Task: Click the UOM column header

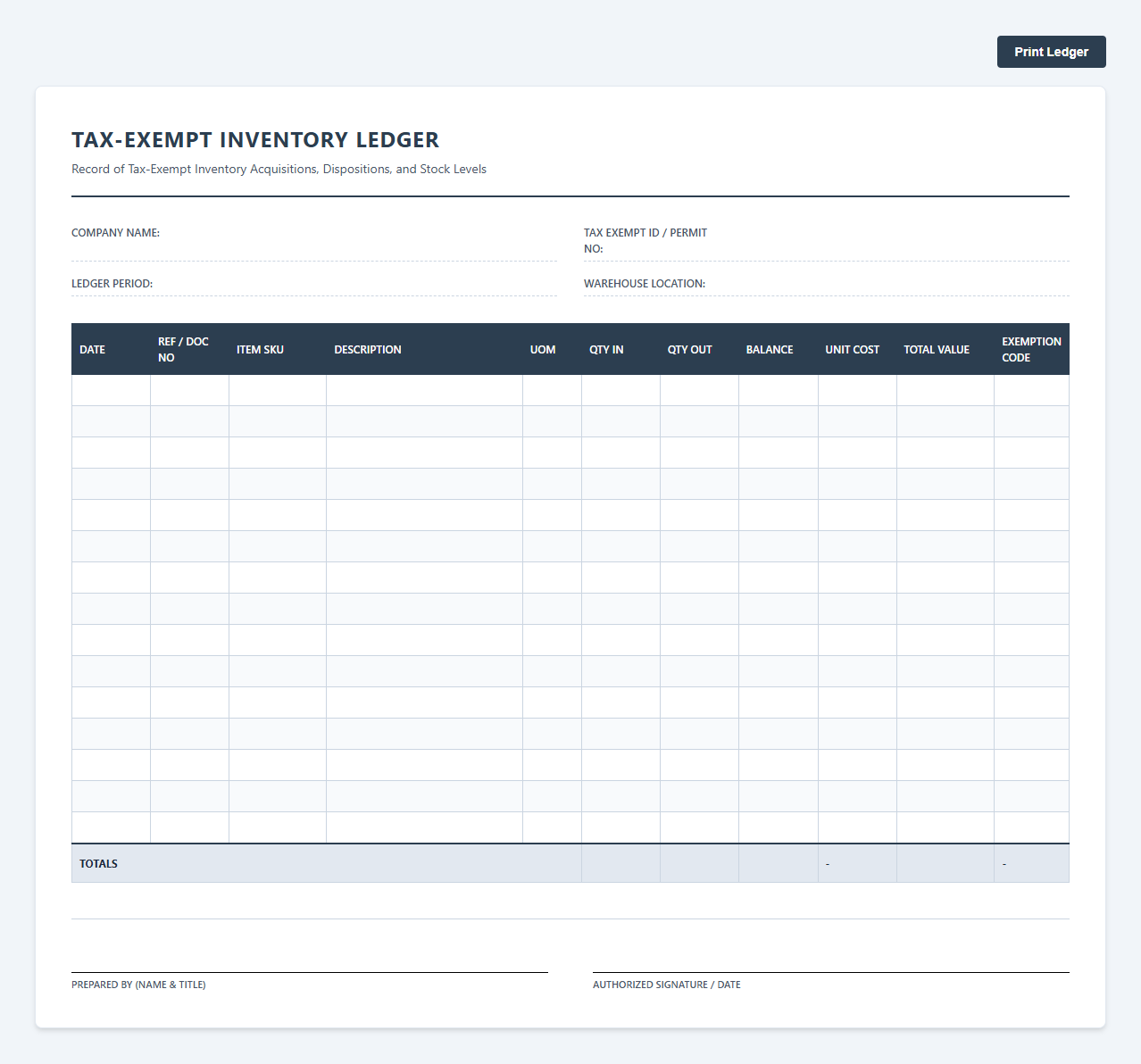Action: (552, 349)
